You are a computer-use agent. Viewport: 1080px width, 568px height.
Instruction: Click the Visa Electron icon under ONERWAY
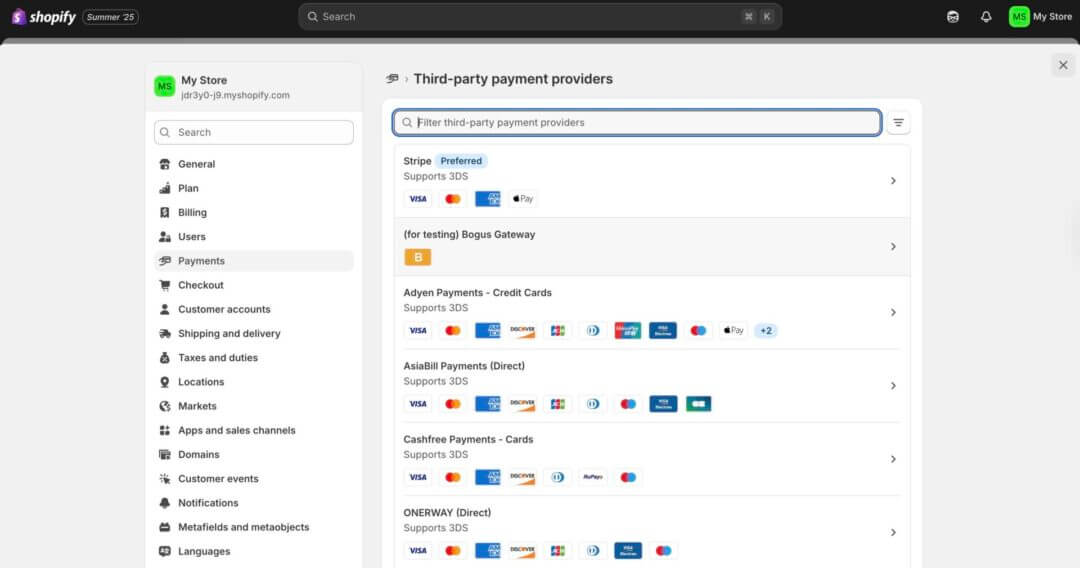tap(627, 551)
